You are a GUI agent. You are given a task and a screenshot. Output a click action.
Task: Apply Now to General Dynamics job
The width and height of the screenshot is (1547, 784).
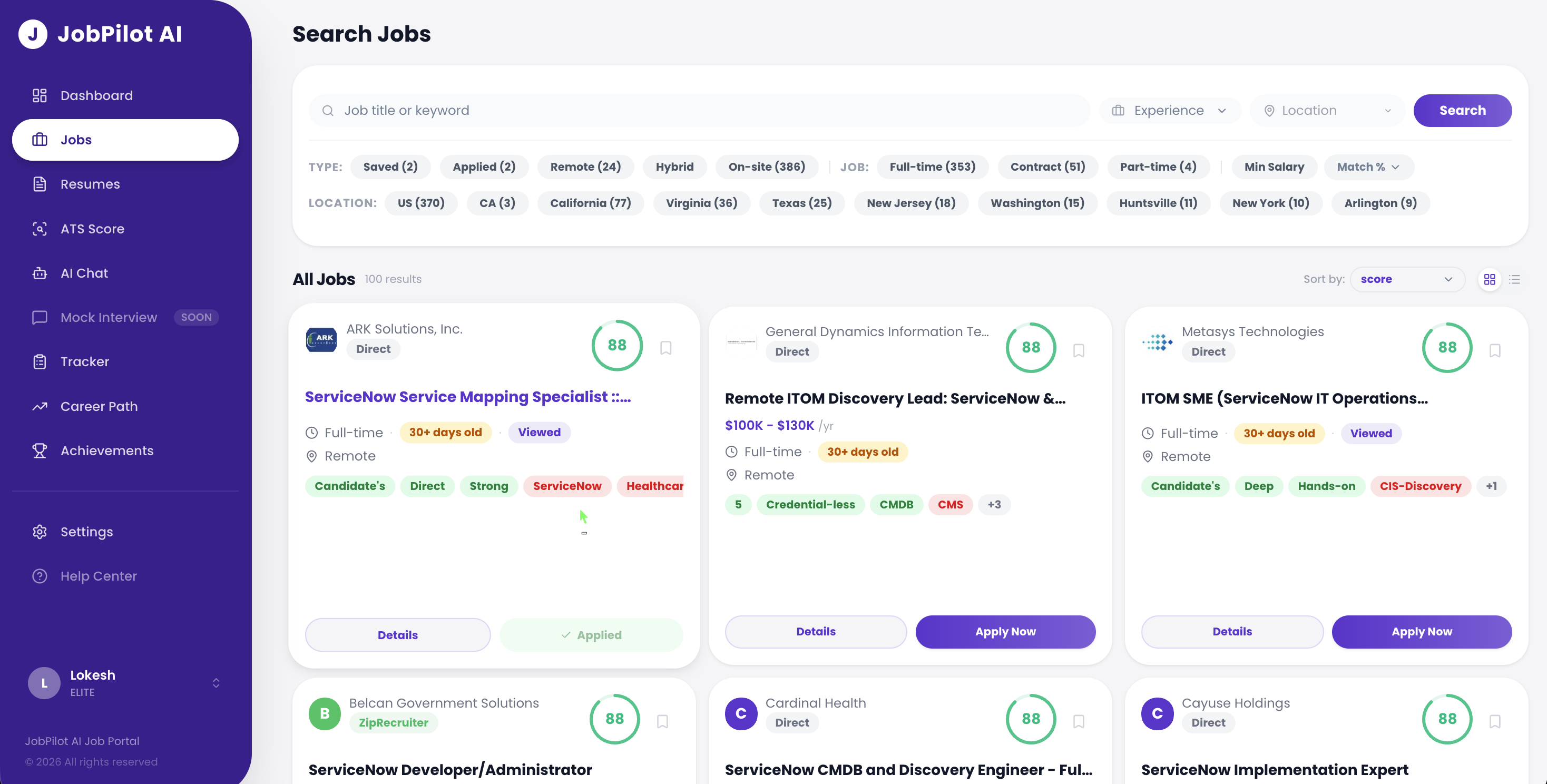pyautogui.click(x=1005, y=632)
